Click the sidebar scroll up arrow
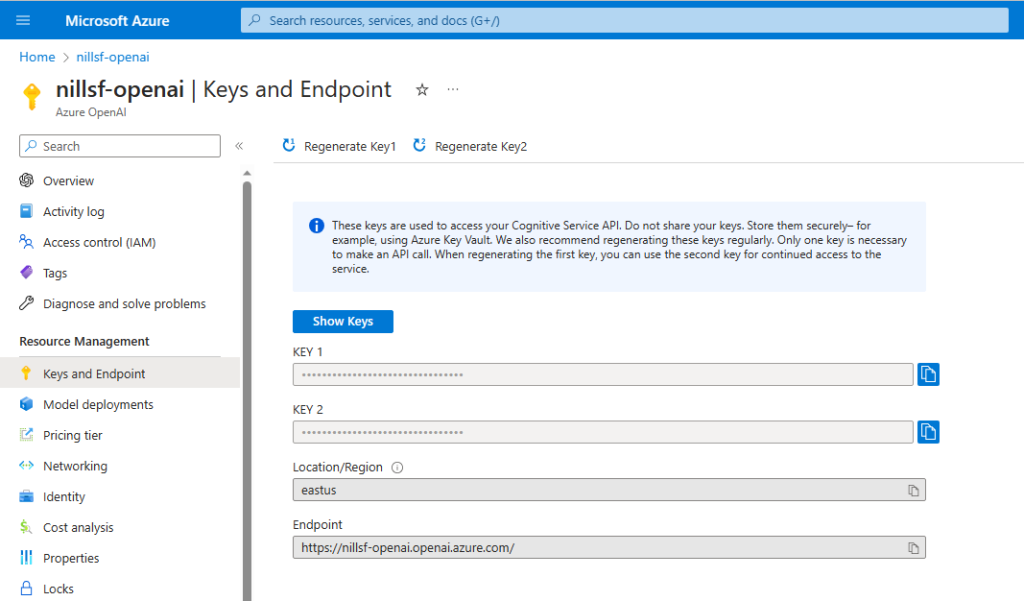1024x601 pixels. pos(247,173)
